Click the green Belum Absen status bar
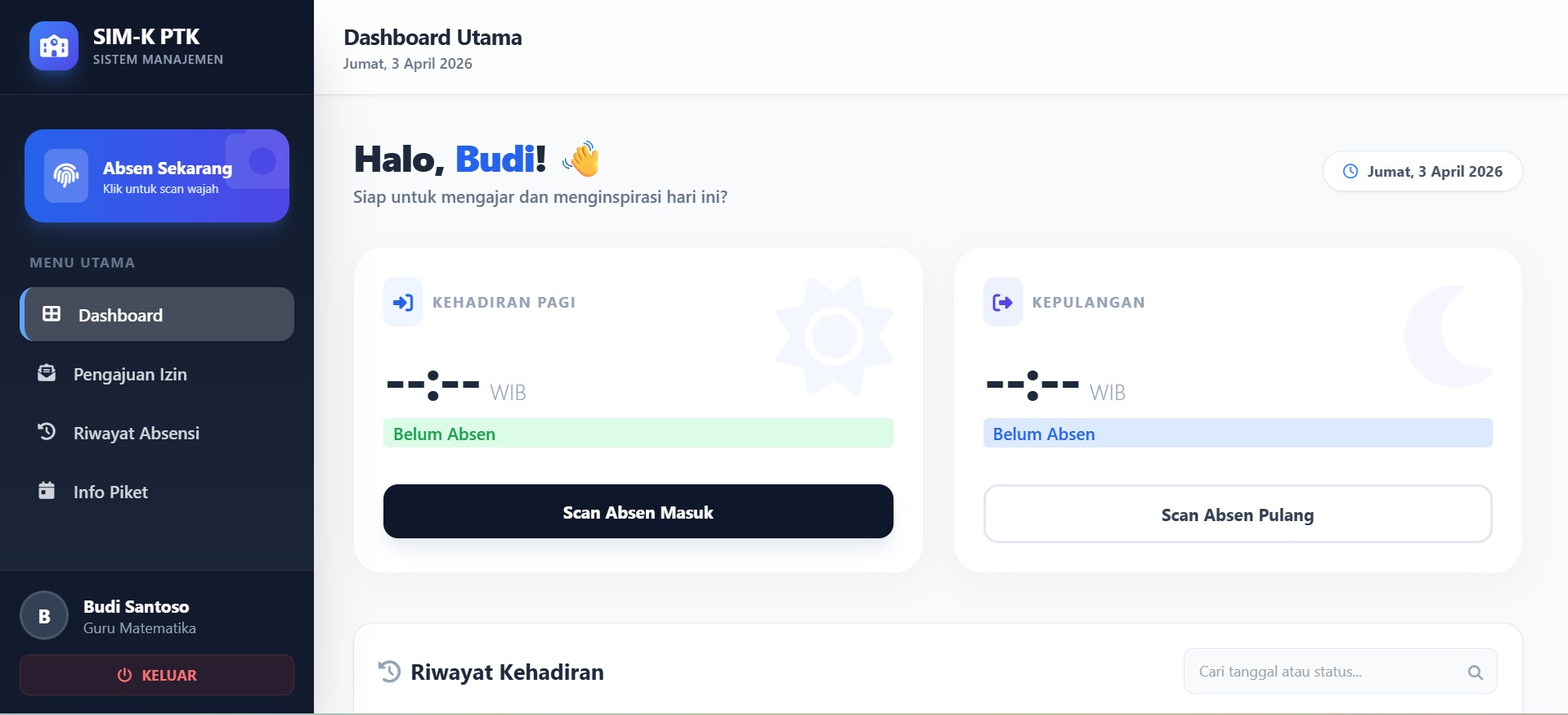 coord(638,434)
